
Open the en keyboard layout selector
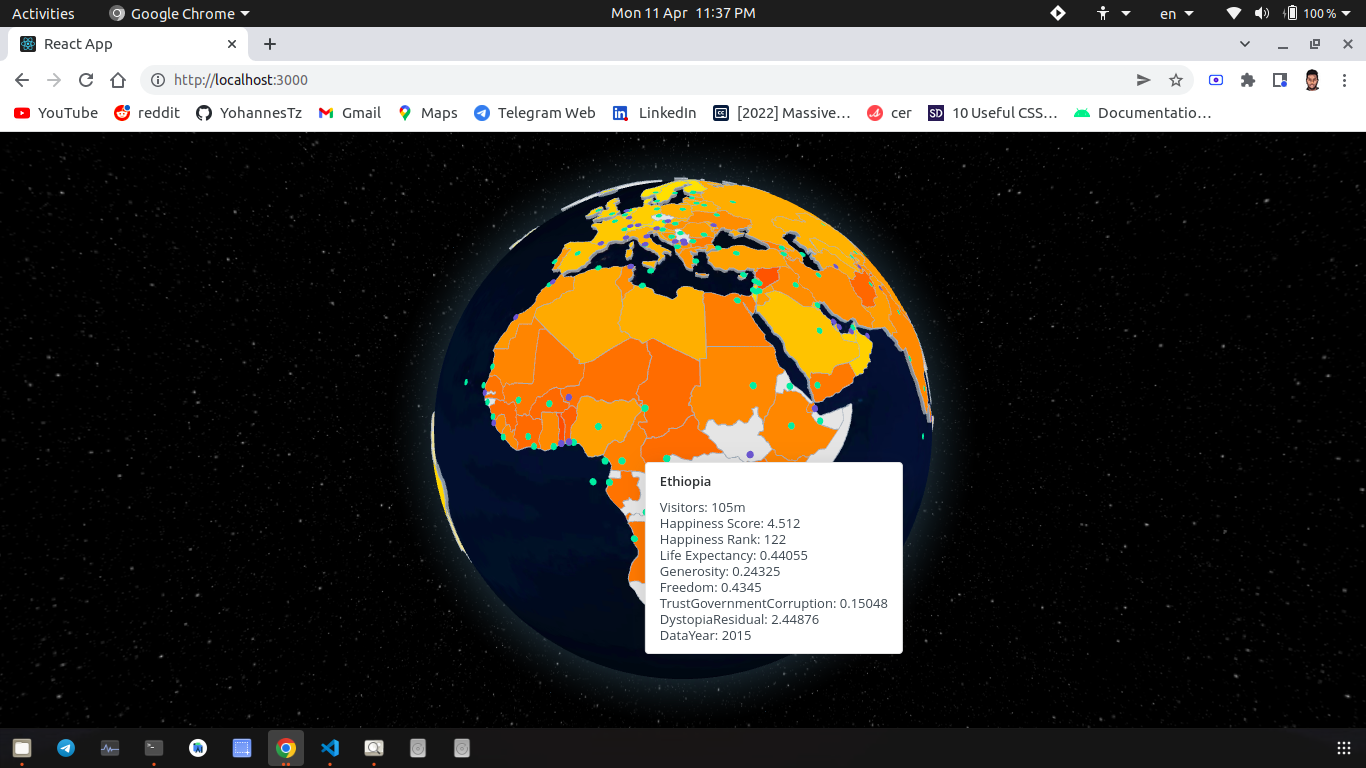pyautogui.click(x=1177, y=13)
